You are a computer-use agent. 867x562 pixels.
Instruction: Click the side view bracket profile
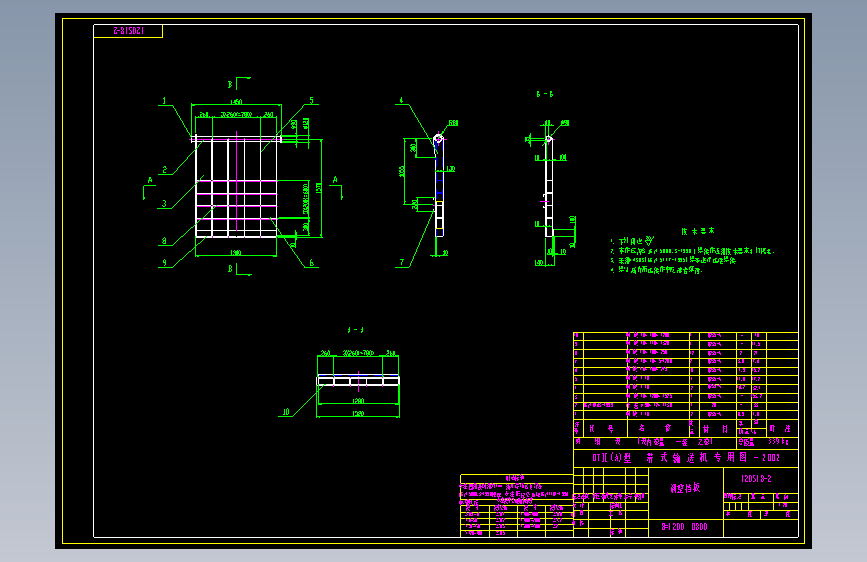click(x=439, y=186)
